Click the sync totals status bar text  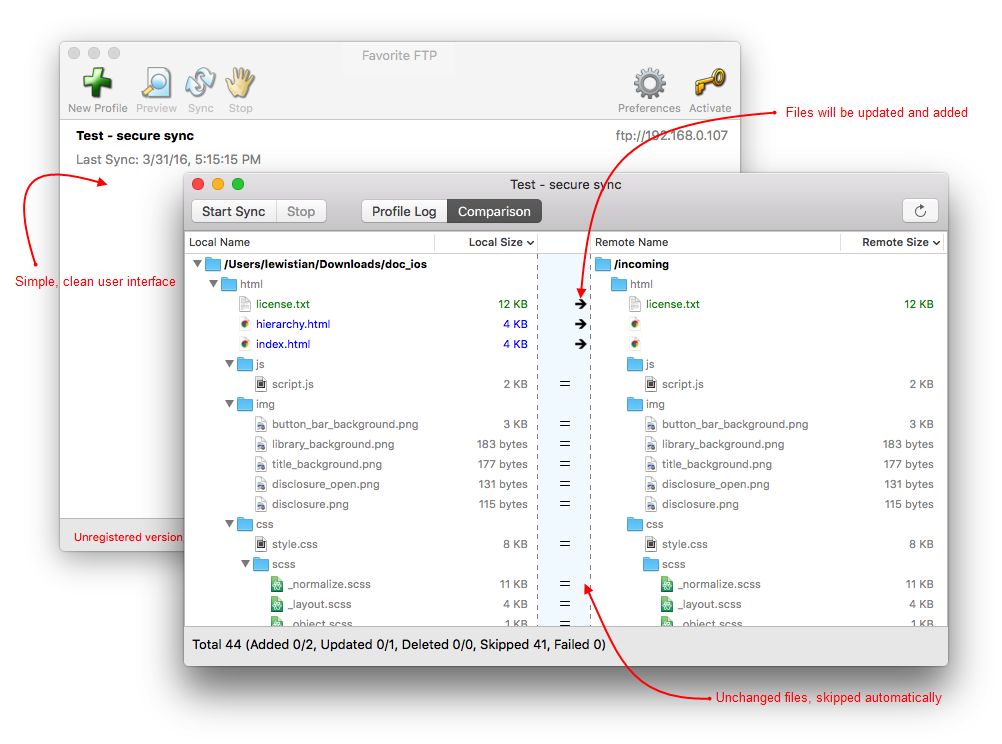399,644
